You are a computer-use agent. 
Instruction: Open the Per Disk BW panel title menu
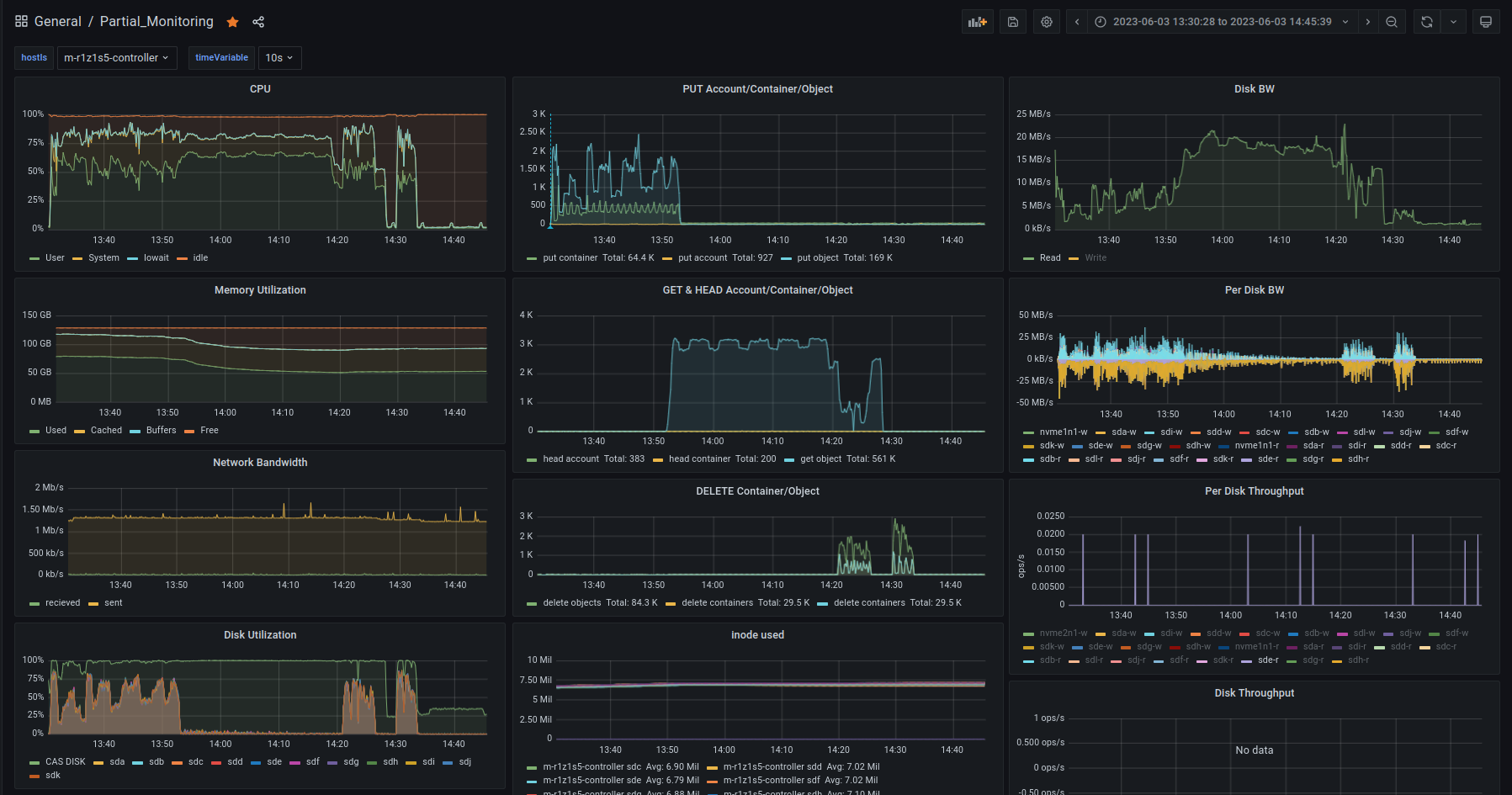[x=1254, y=290]
